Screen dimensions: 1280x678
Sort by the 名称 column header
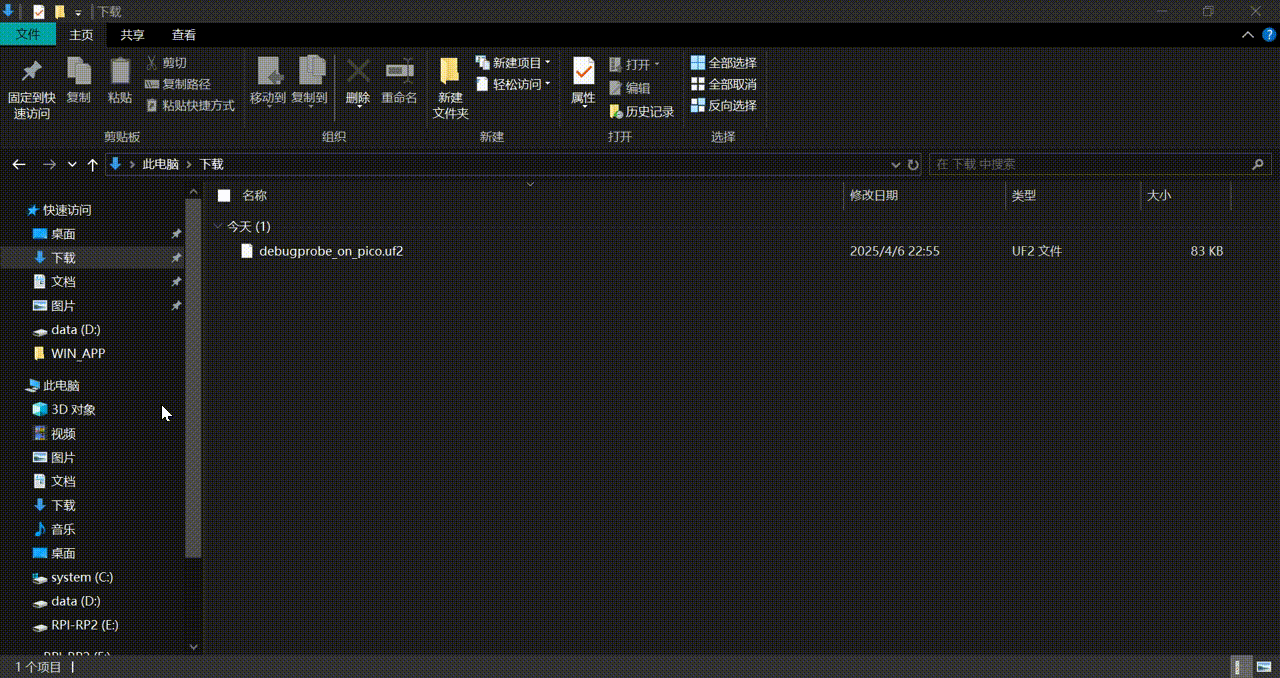click(x=254, y=196)
